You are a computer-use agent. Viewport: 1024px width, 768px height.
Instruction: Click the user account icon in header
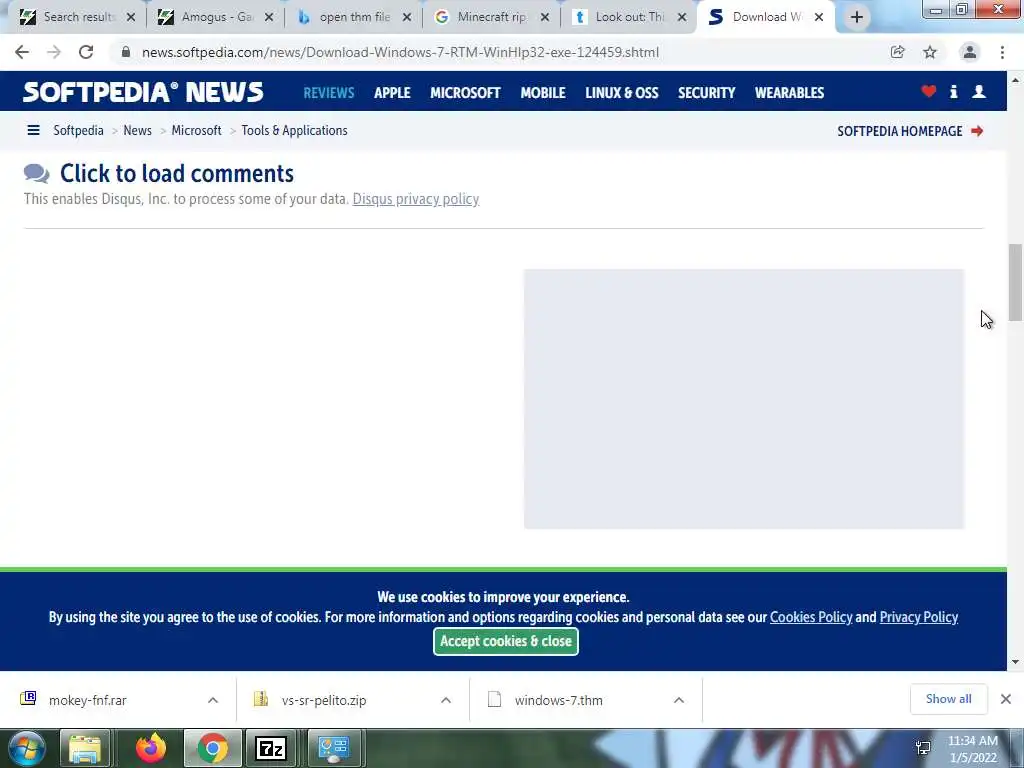click(979, 91)
